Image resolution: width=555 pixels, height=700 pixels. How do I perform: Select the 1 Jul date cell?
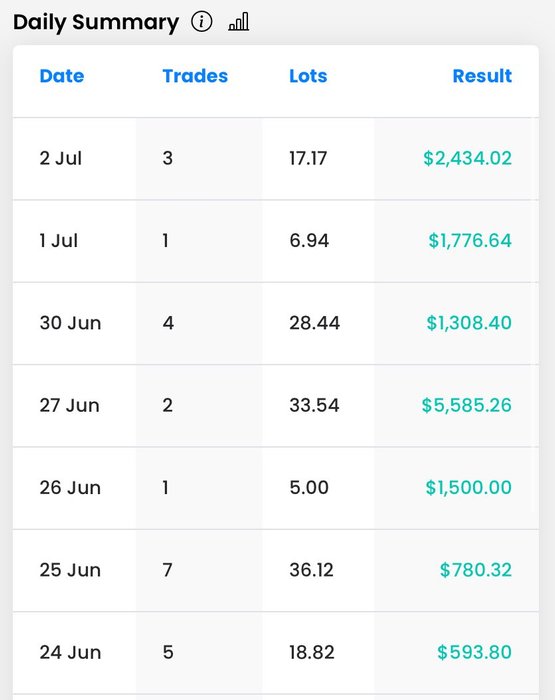click(x=58, y=241)
